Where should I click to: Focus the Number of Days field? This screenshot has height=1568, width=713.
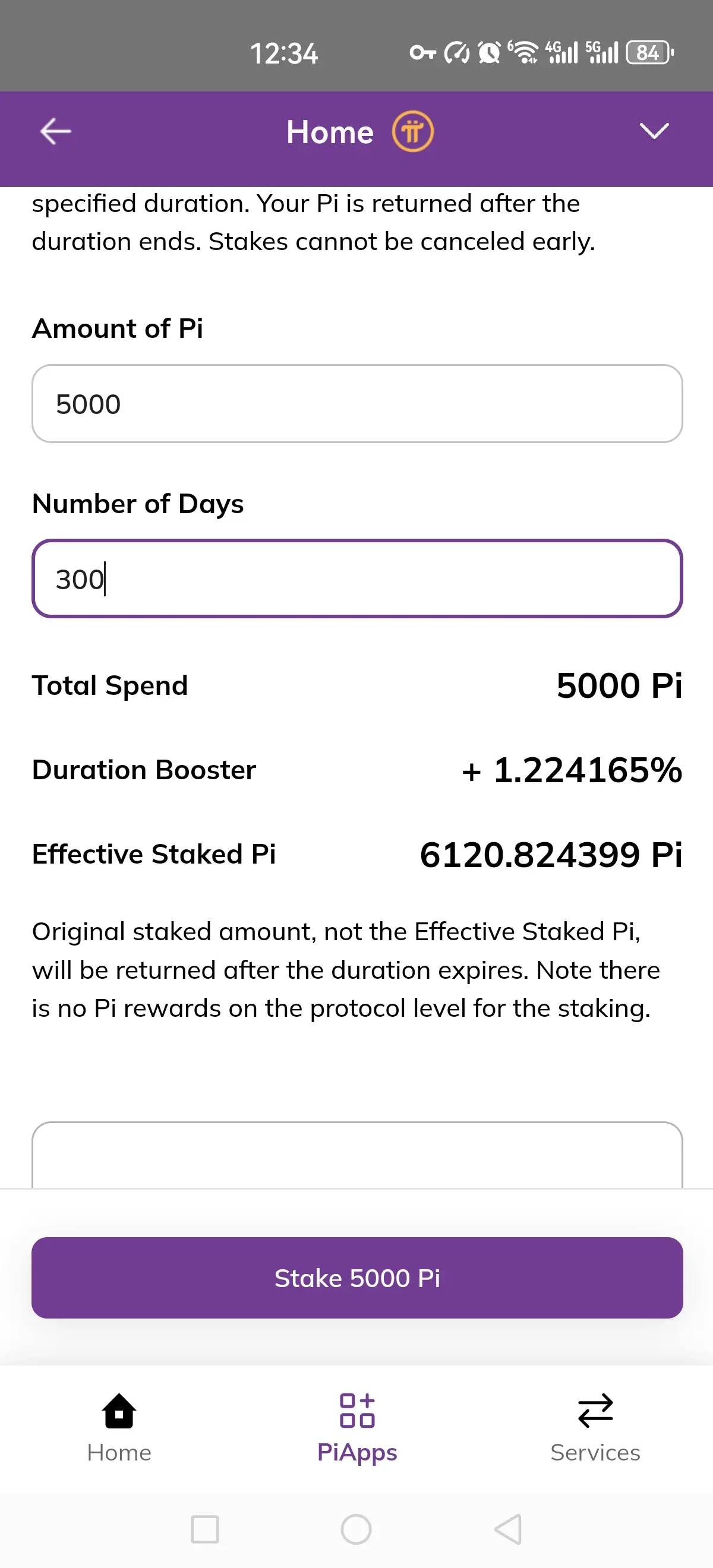357,578
